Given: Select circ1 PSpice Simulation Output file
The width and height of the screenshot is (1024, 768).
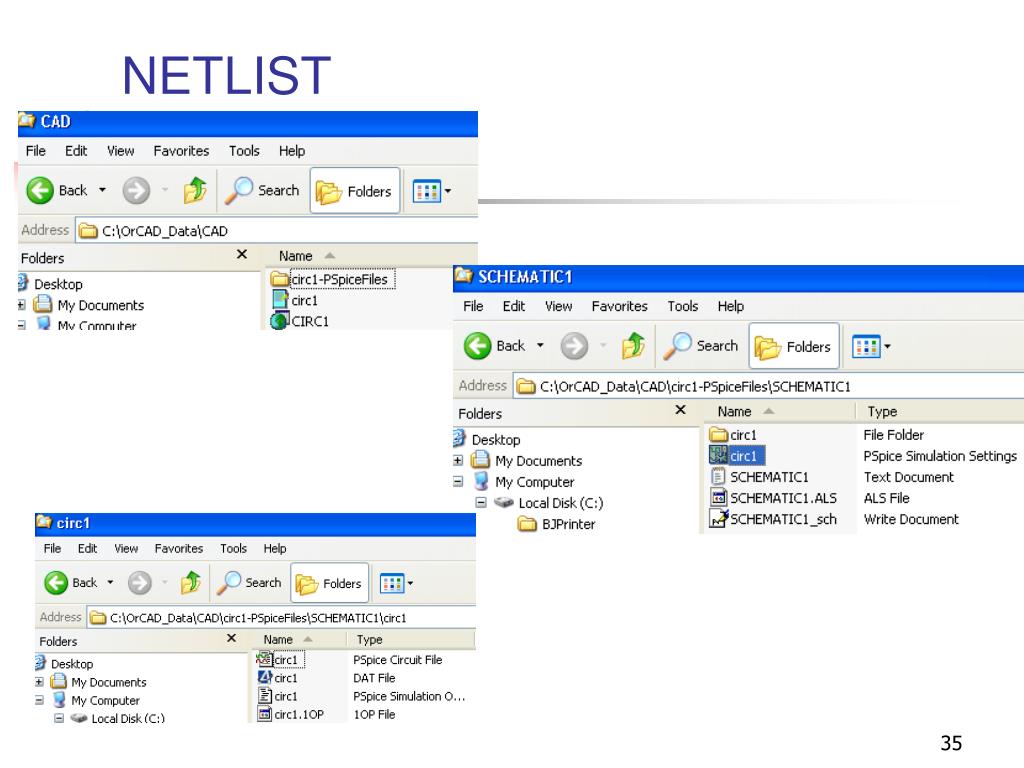Looking at the screenshot, I should click(278, 696).
